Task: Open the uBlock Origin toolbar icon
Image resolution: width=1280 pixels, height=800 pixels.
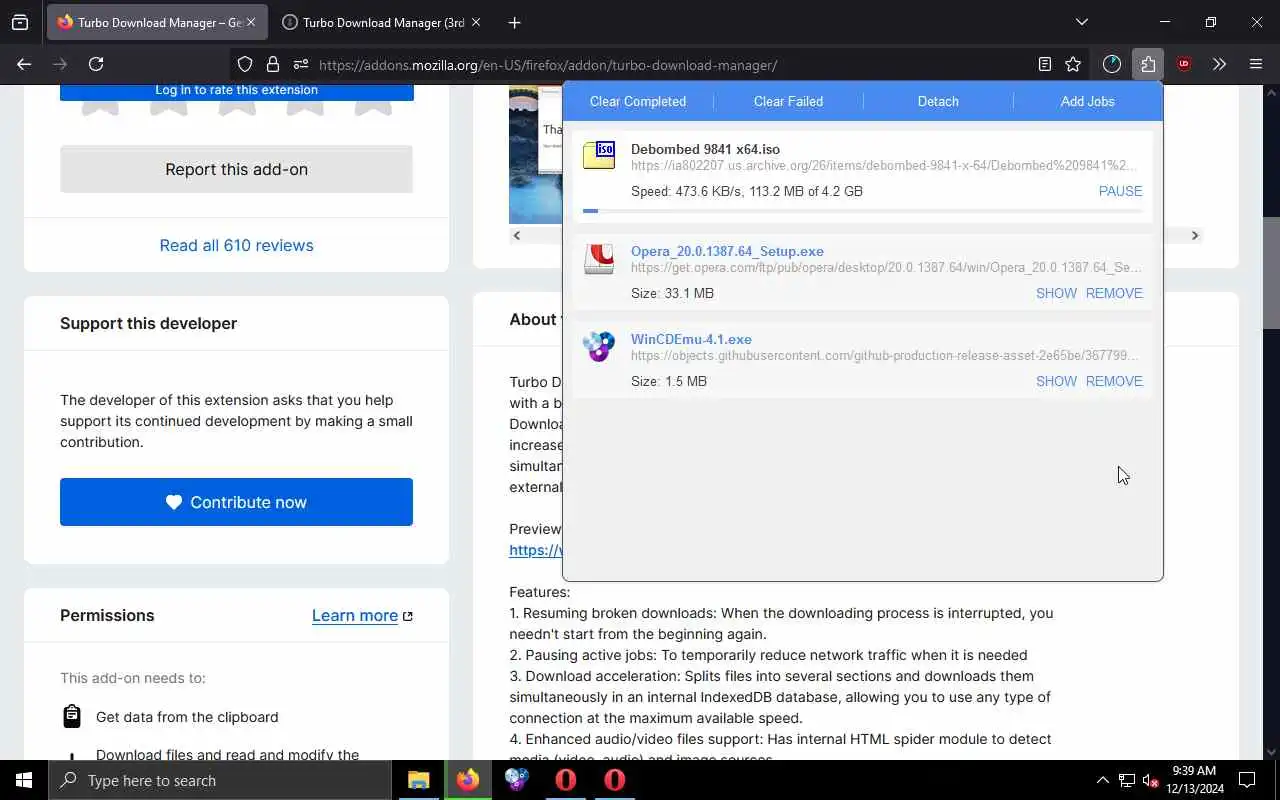Action: pyautogui.click(x=1184, y=64)
